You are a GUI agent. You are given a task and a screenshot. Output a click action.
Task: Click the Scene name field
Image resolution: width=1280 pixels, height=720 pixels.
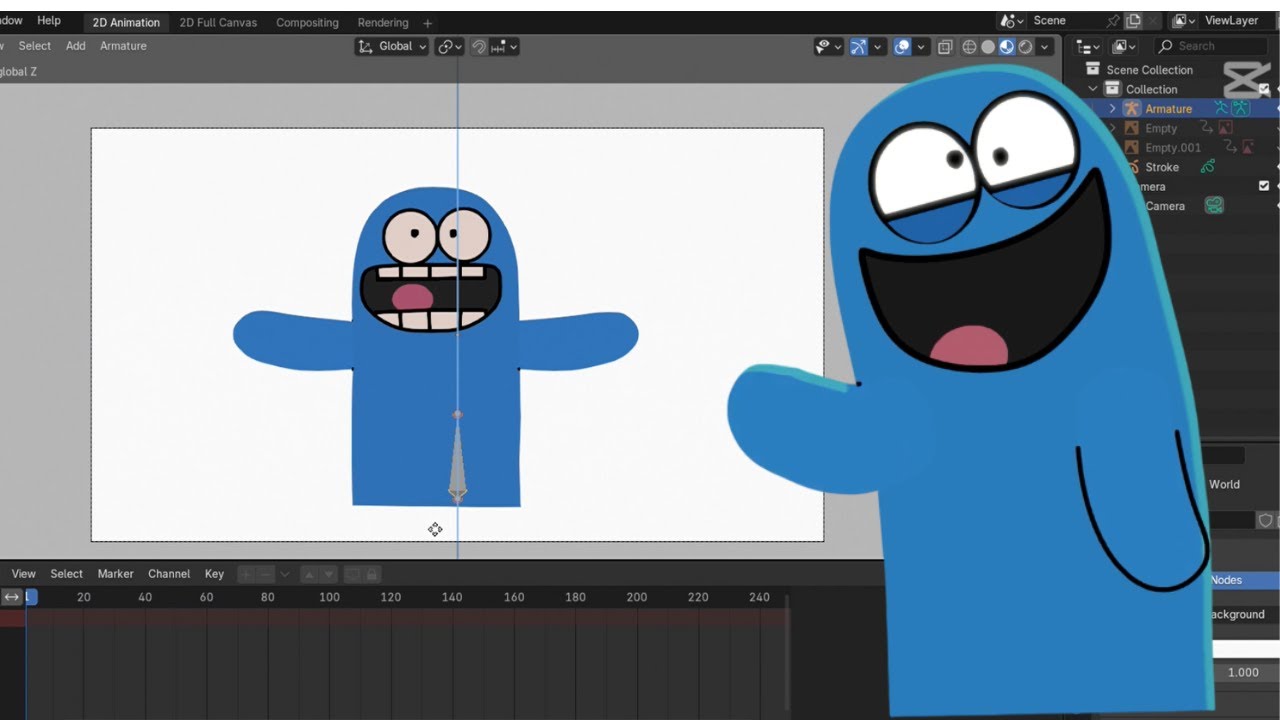tap(1063, 20)
